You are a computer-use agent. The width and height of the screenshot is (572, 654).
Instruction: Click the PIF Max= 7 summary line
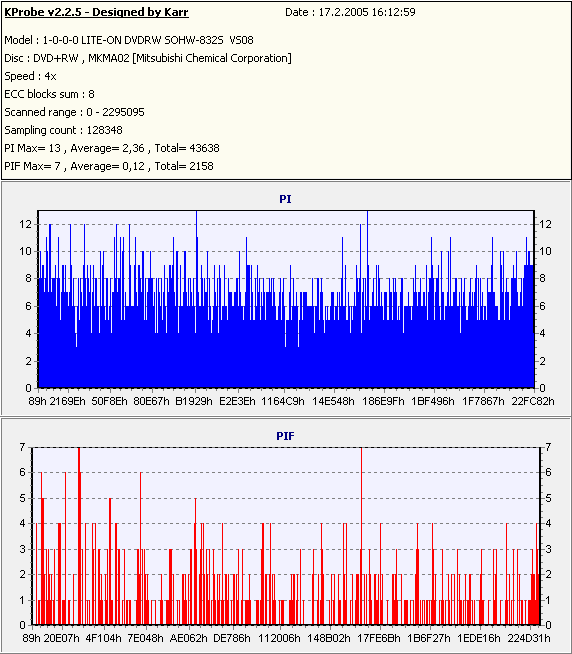[109, 166]
